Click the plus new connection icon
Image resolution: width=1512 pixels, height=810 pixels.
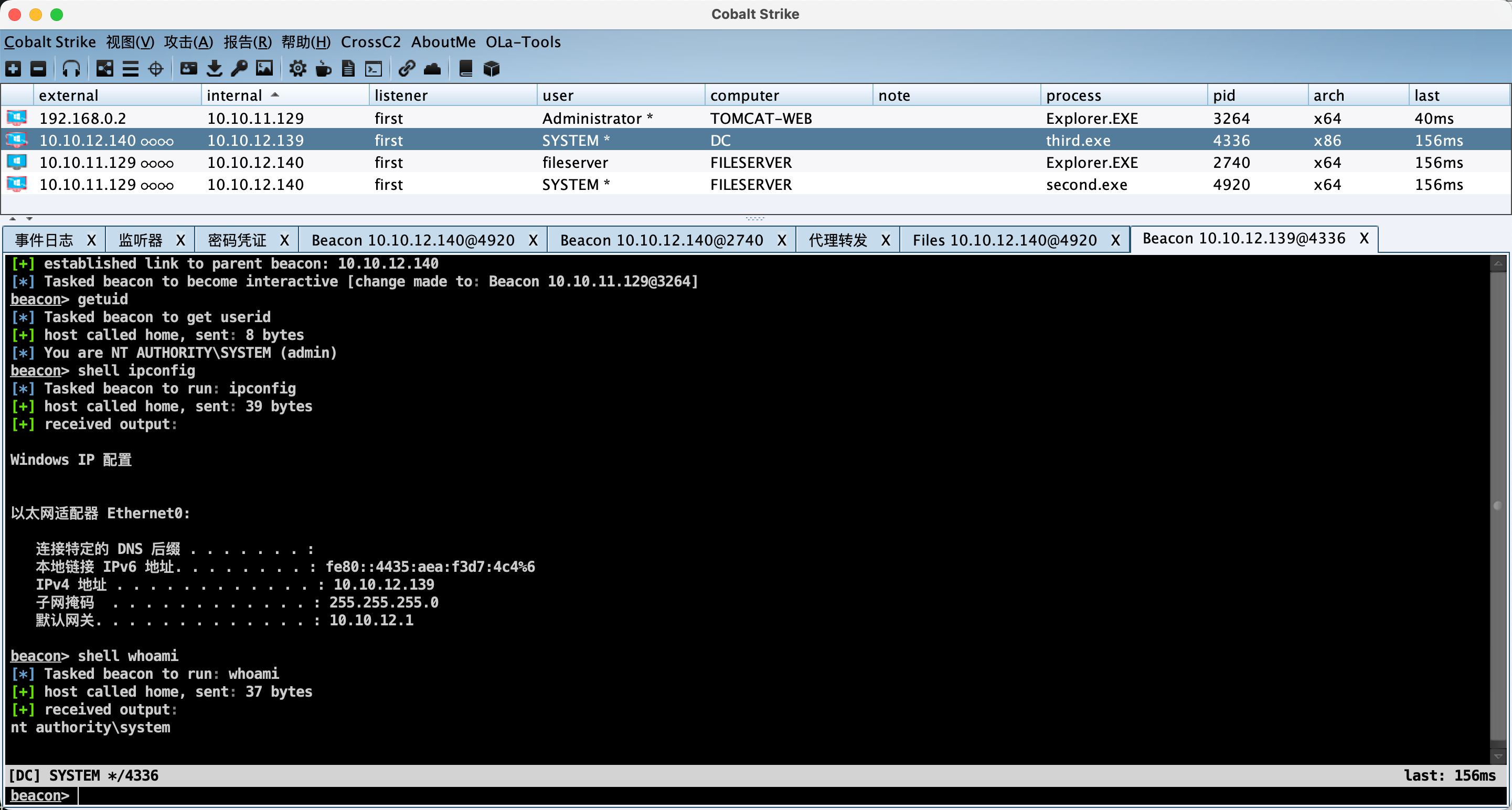pos(13,69)
